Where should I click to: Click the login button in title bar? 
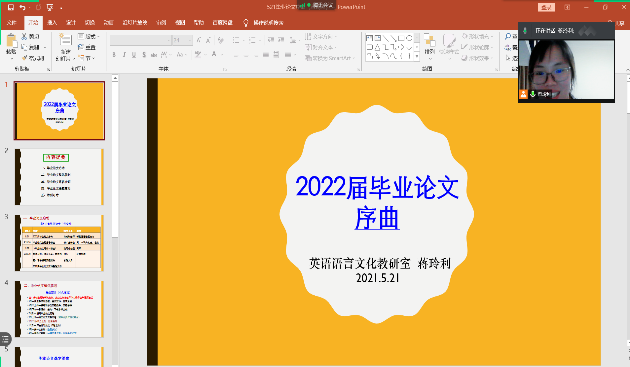click(x=546, y=7)
